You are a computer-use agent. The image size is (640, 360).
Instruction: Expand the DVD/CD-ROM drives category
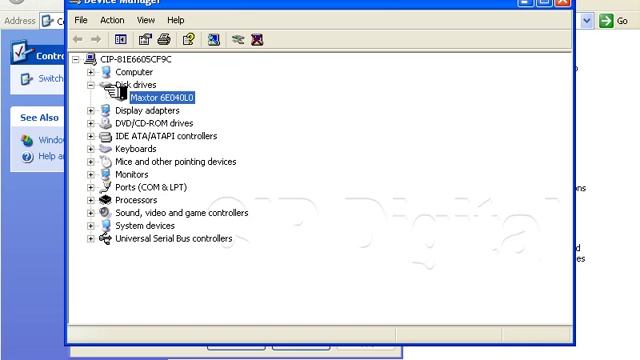pyautogui.click(x=91, y=123)
